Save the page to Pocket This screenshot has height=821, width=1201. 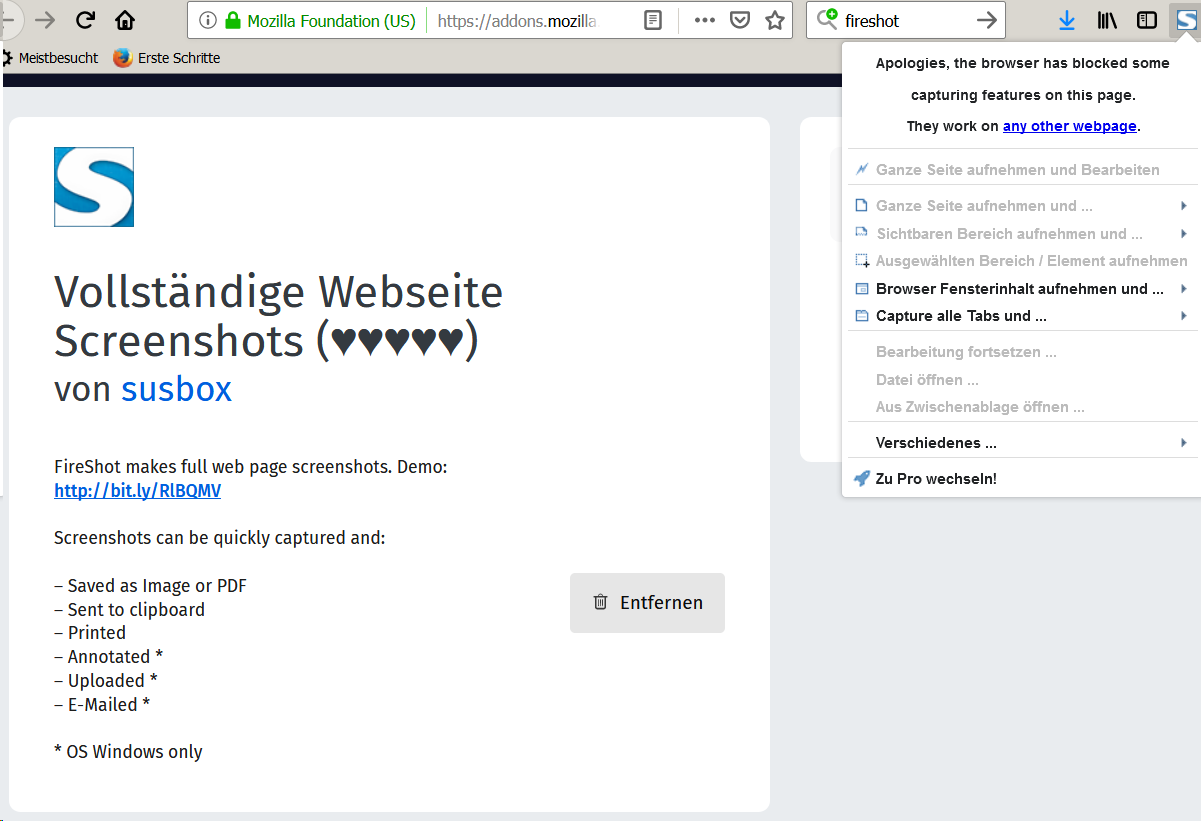[x=740, y=20]
